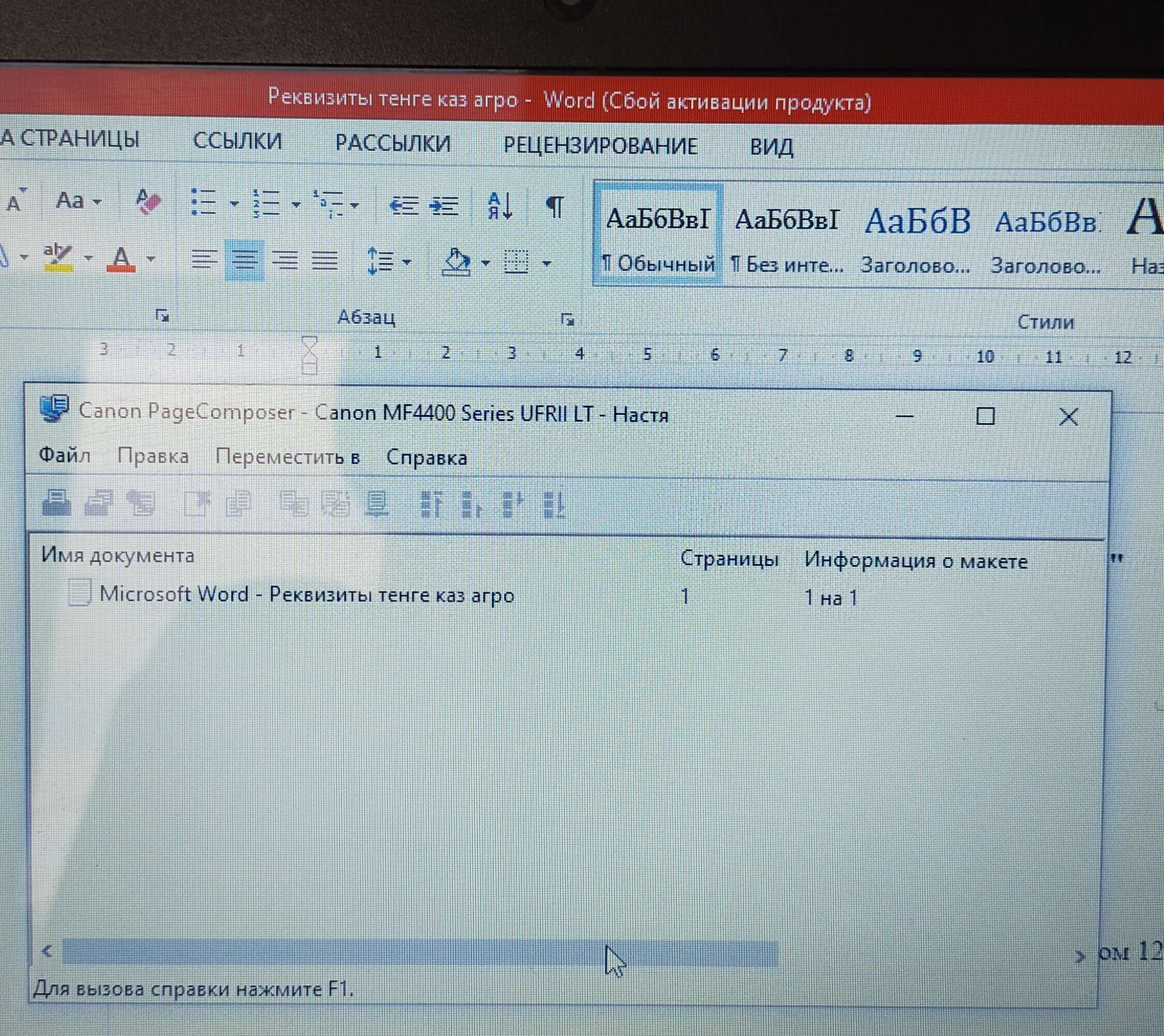Expand the Aa change case dropdown arrow
Viewport: 1164px width, 1036px height.
97,202
